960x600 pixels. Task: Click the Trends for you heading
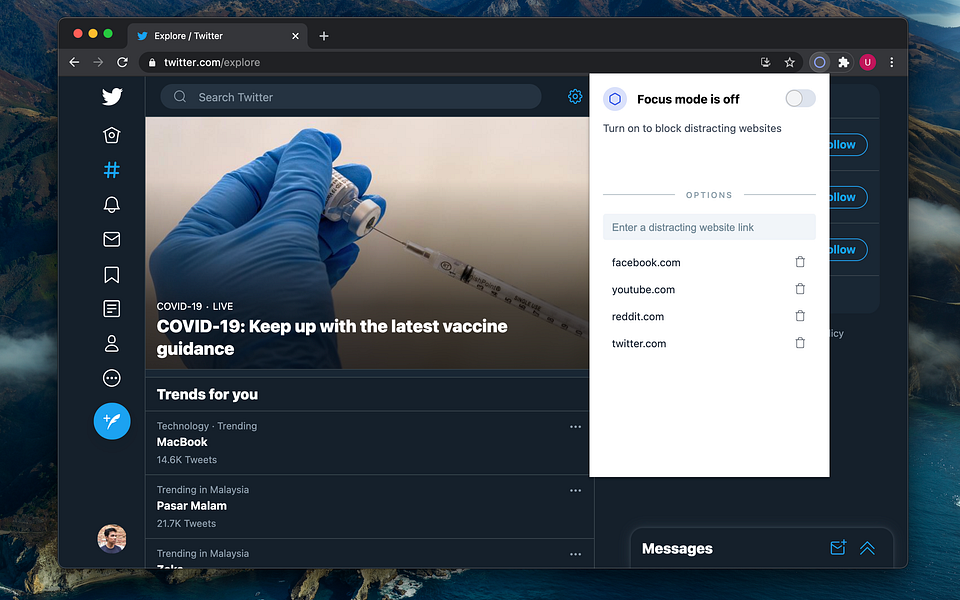(208, 394)
